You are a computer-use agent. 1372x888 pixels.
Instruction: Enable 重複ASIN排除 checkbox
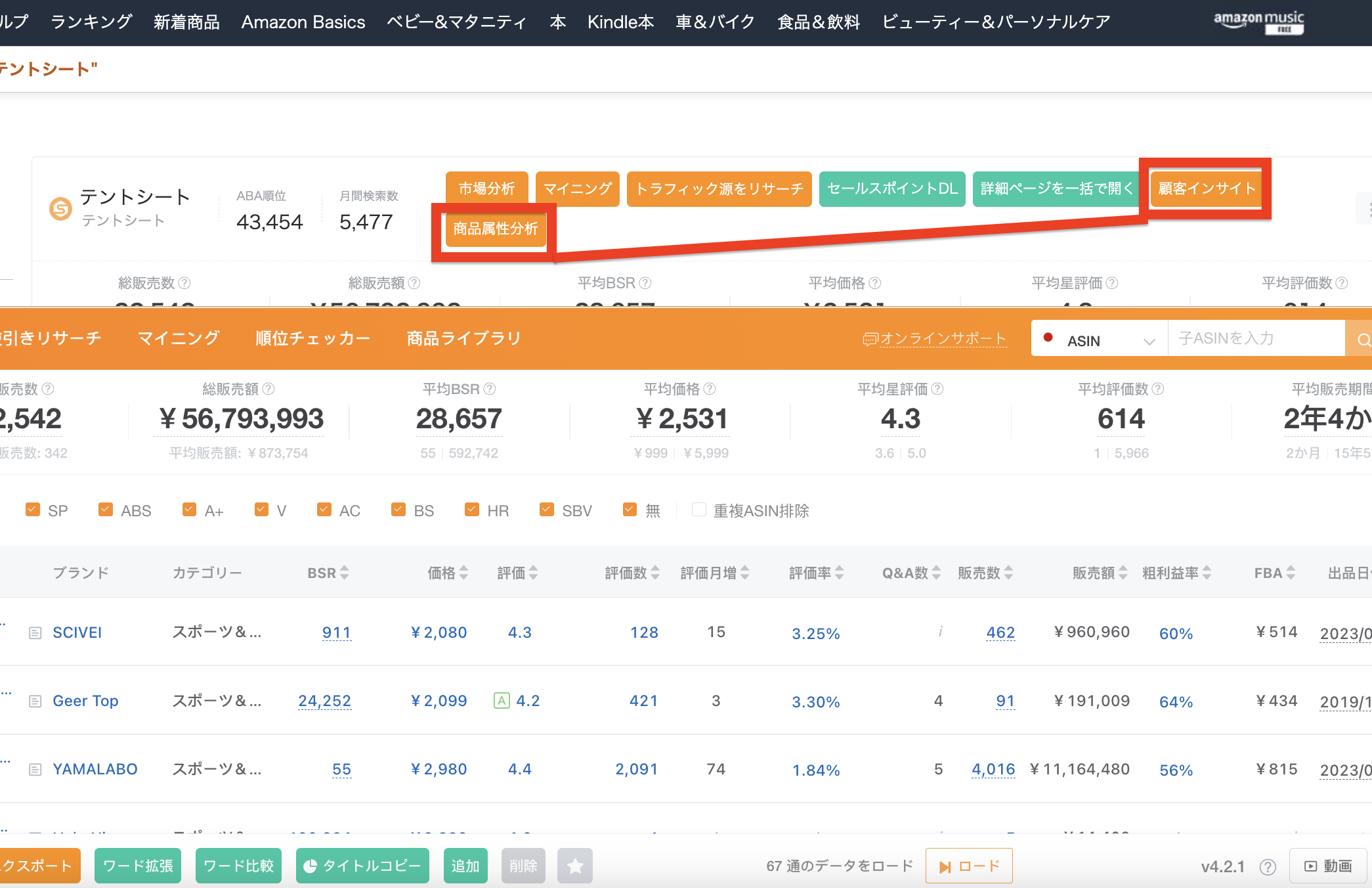tap(699, 510)
